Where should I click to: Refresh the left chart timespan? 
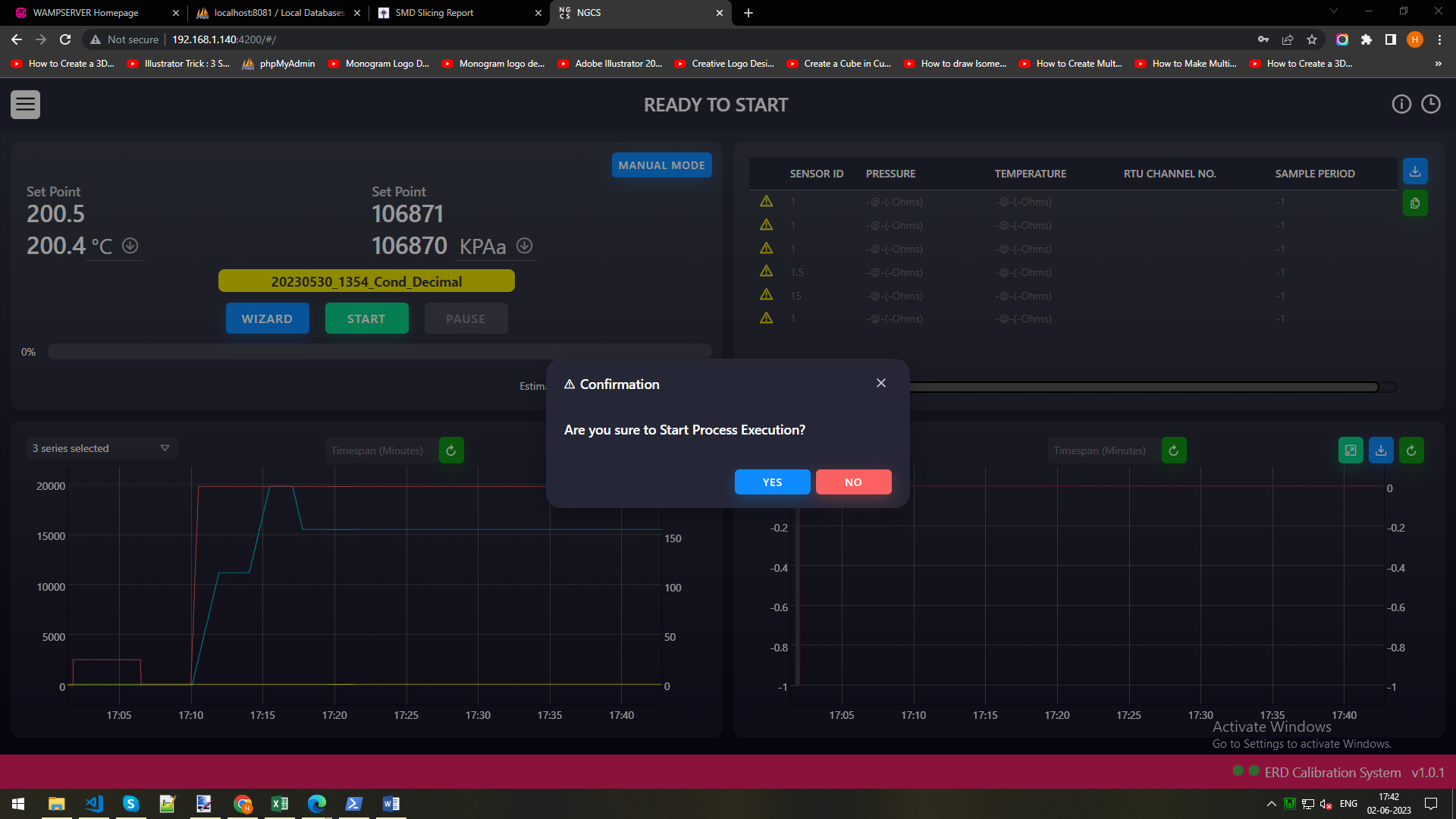point(451,450)
